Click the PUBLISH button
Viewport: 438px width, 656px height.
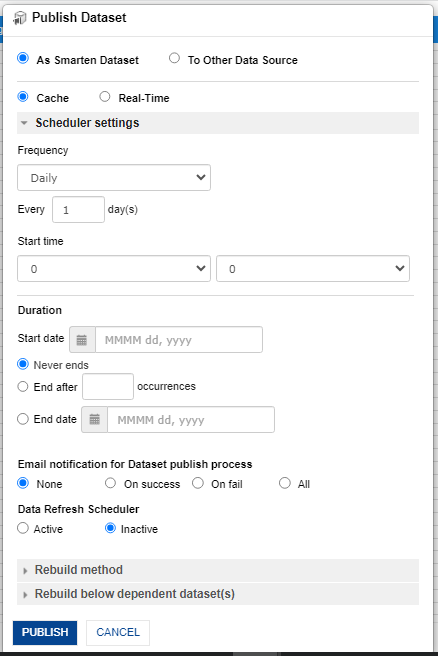45,633
